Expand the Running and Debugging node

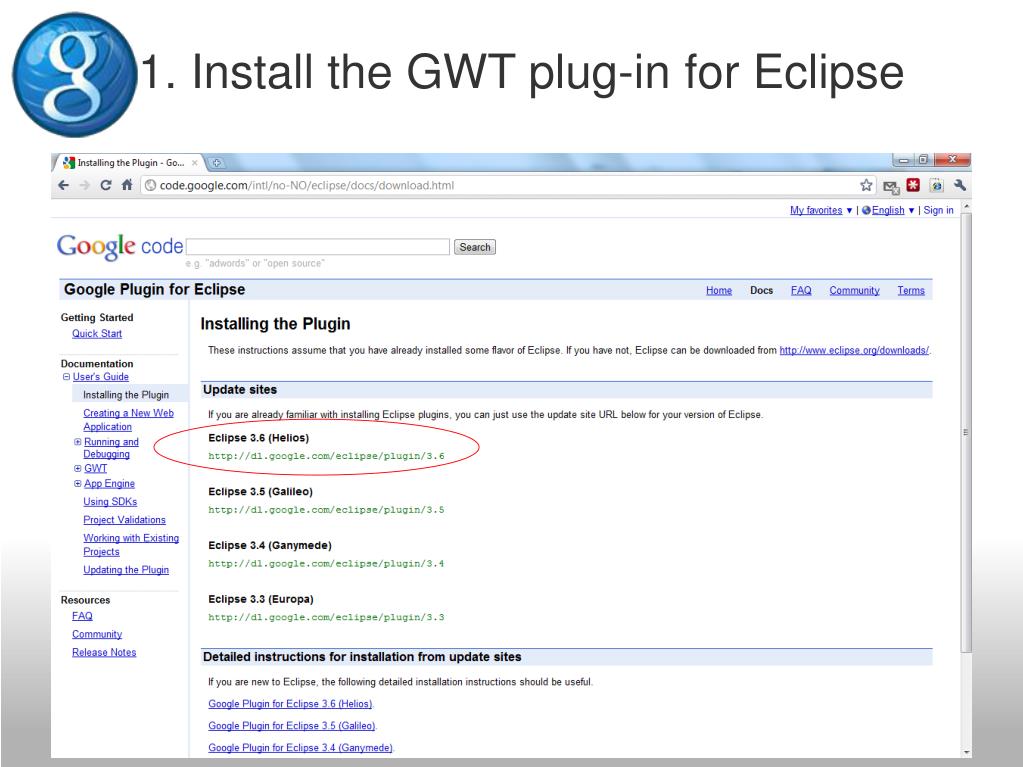coord(78,442)
